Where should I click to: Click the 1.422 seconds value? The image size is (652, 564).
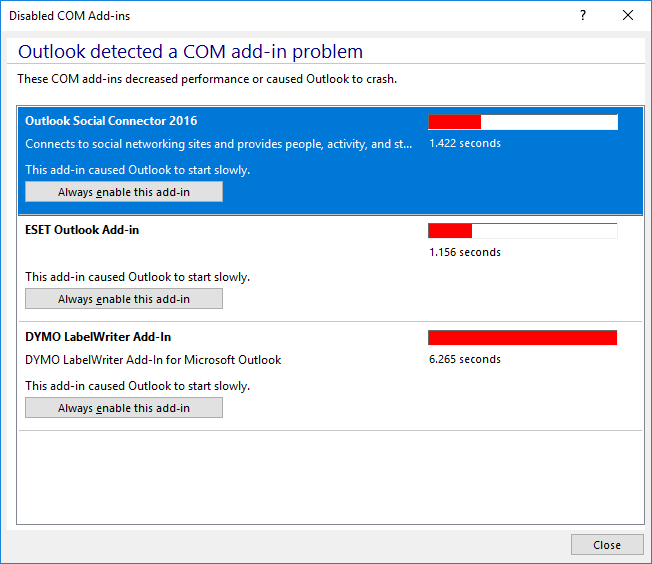click(x=465, y=143)
